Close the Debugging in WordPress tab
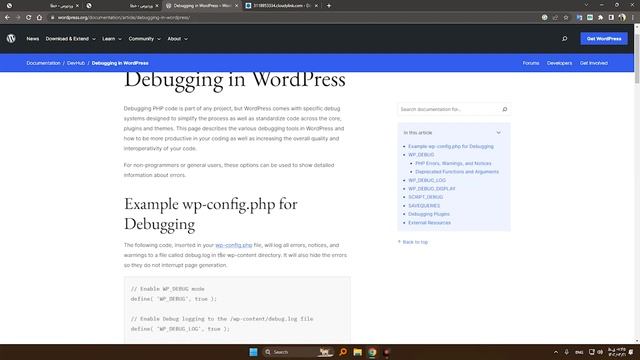 click(x=236, y=6)
